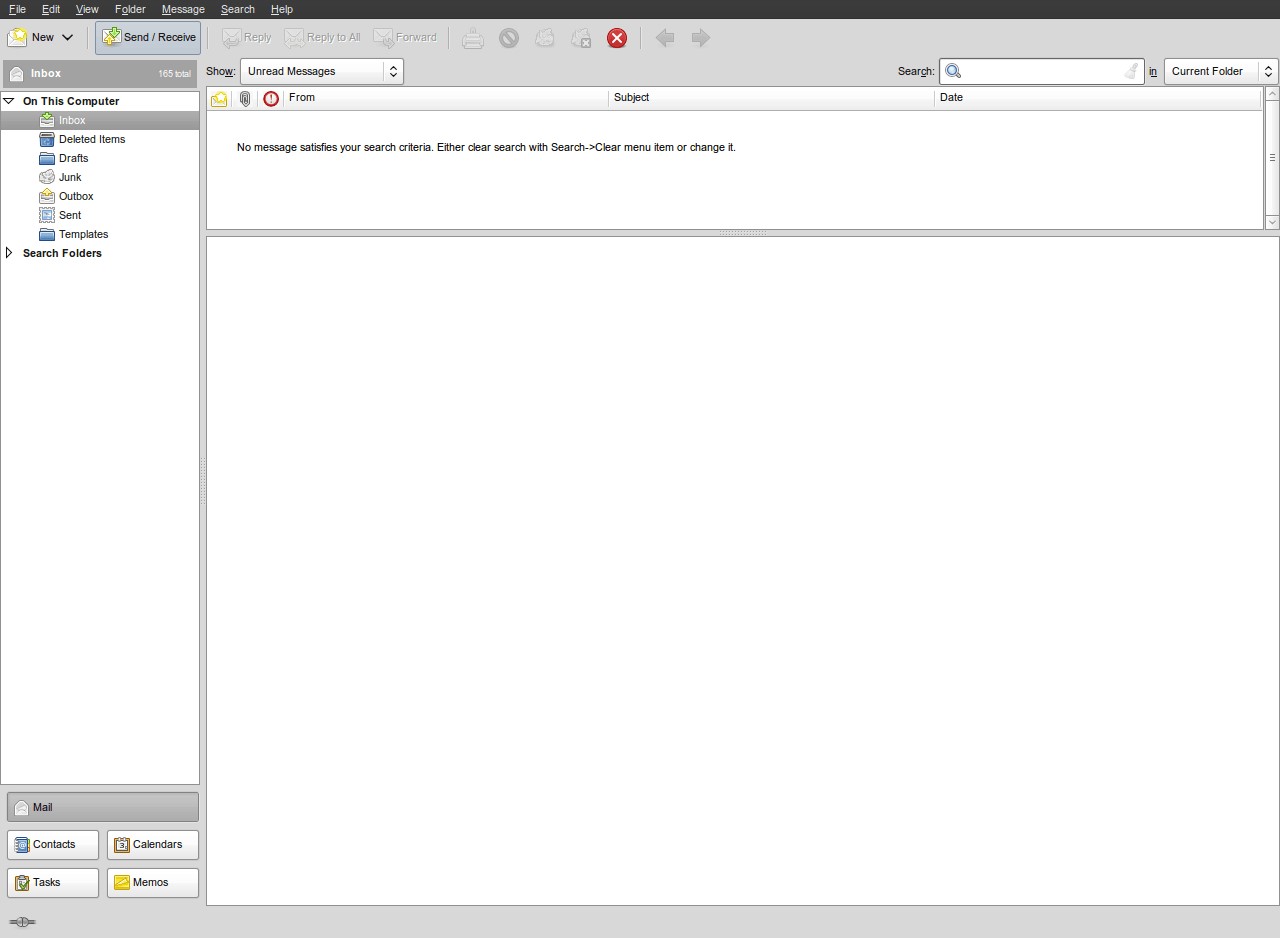Open the Message menu
Viewport: 1280px width, 938px height.
(x=183, y=9)
